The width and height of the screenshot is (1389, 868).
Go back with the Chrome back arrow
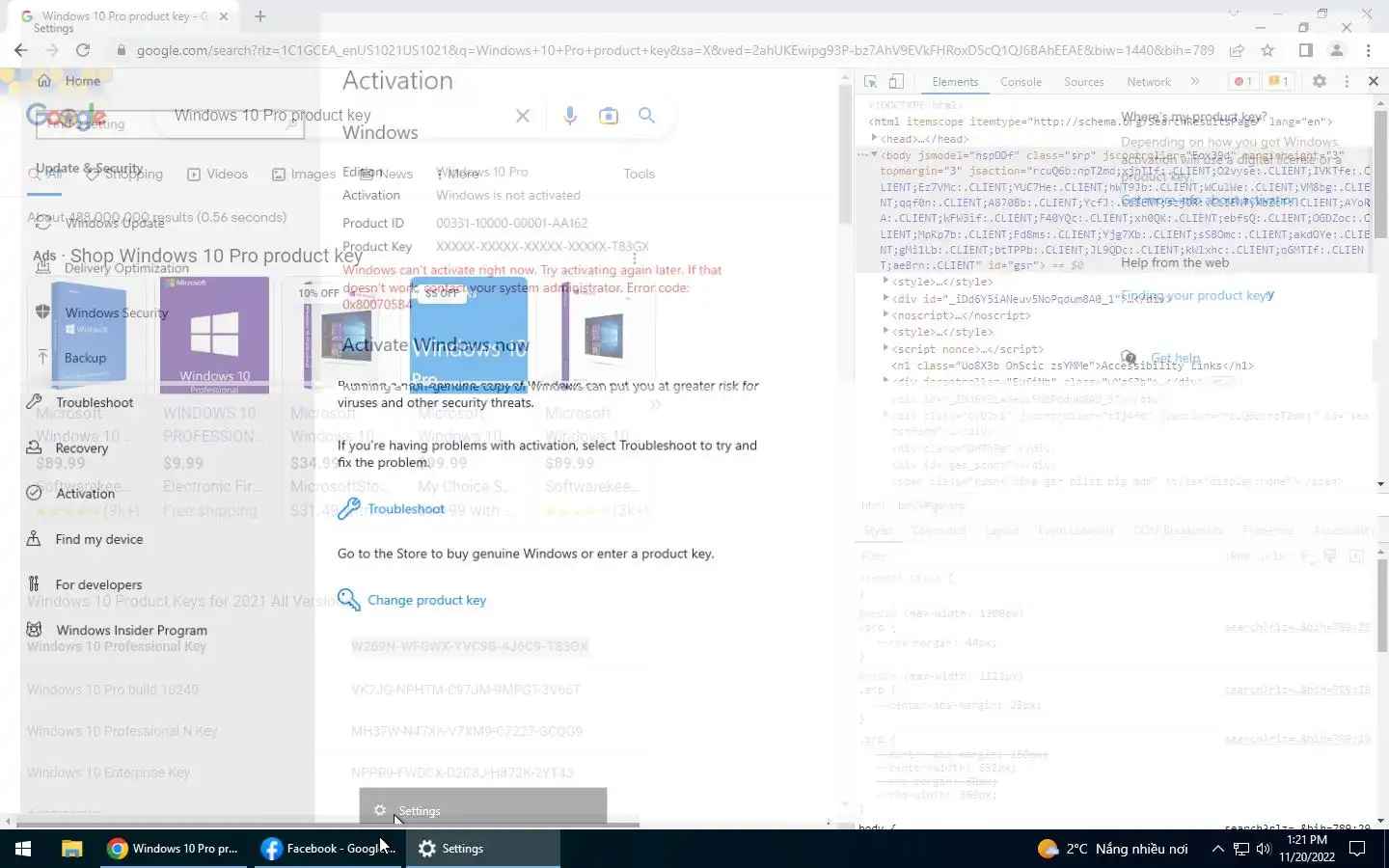point(21,50)
